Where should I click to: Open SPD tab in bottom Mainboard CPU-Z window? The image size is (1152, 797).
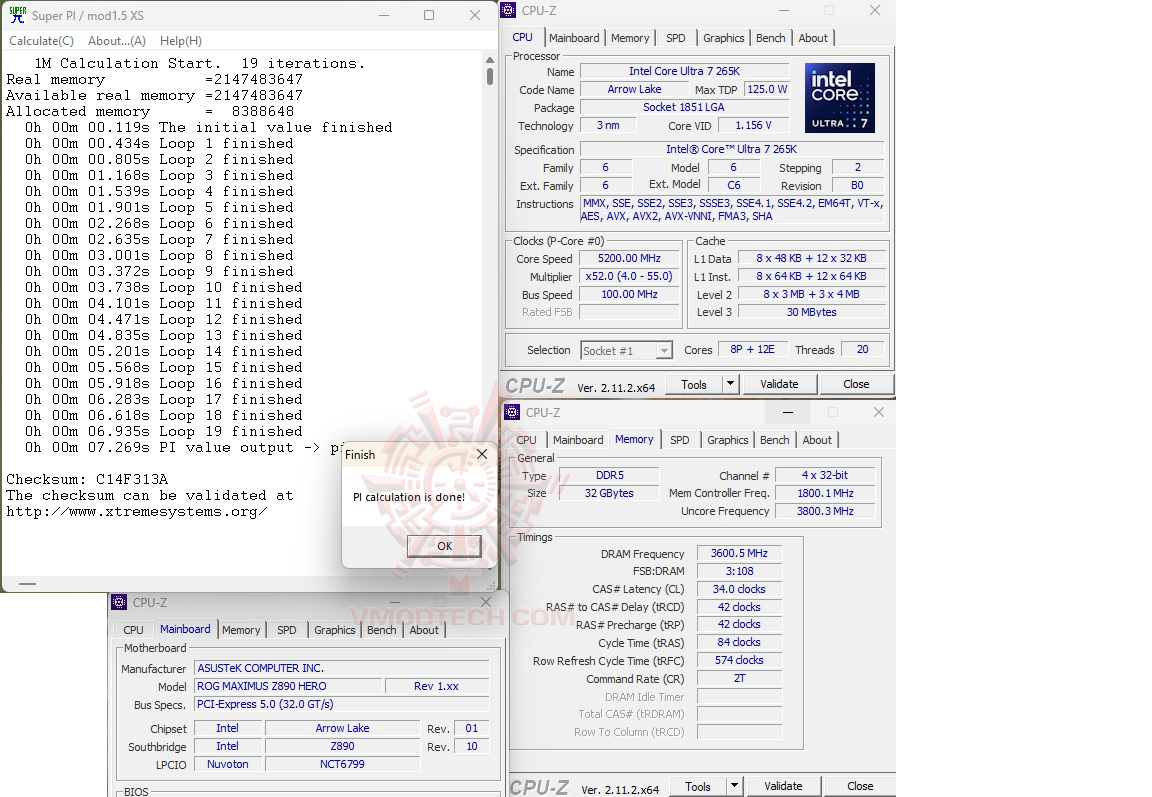coord(287,630)
